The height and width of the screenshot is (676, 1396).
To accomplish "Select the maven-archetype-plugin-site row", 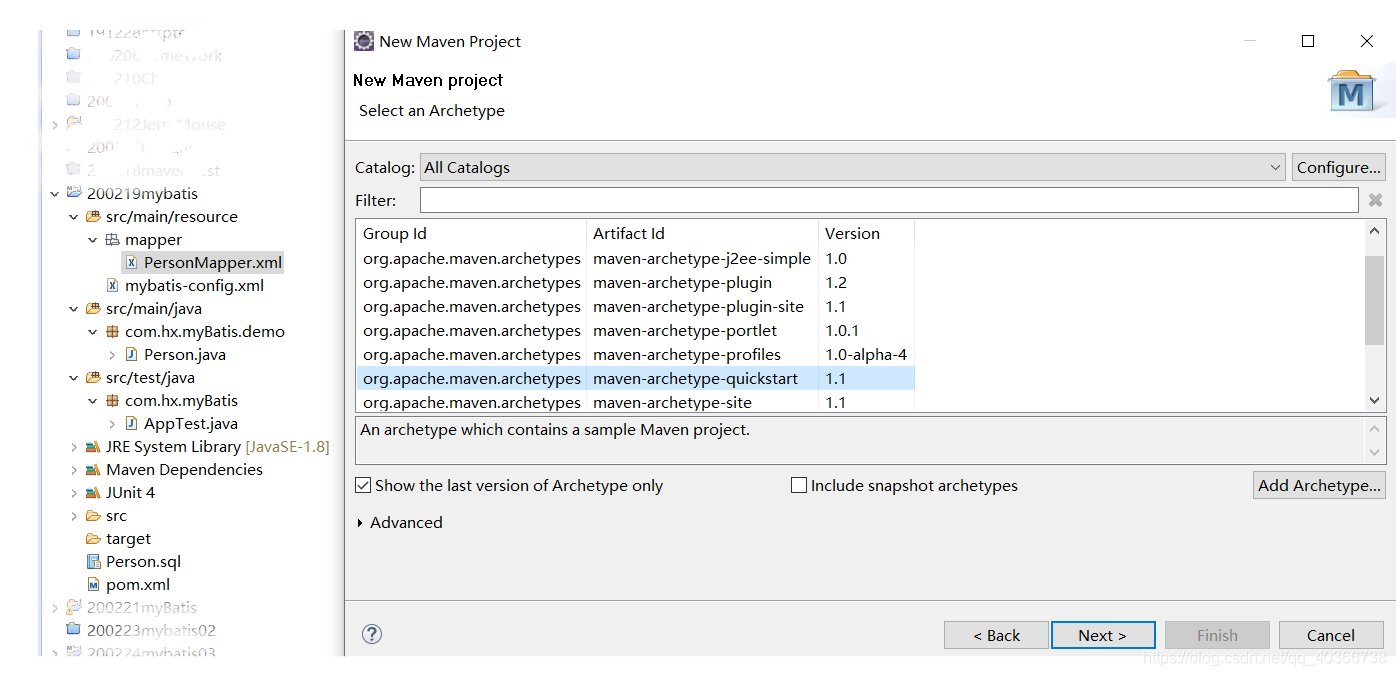I will pyautogui.click(x=636, y=306).
